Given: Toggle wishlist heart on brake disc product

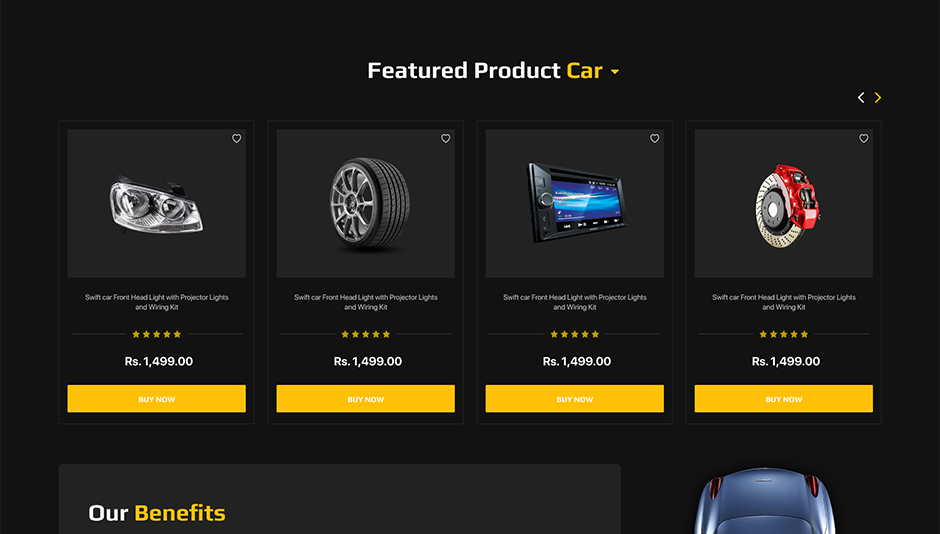Looking at the screenshot, I should (864, 138).
